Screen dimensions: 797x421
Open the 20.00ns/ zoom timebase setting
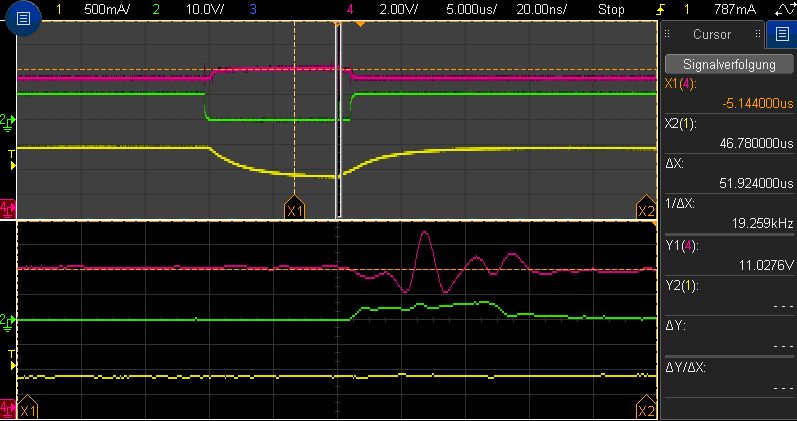(542, 9)
